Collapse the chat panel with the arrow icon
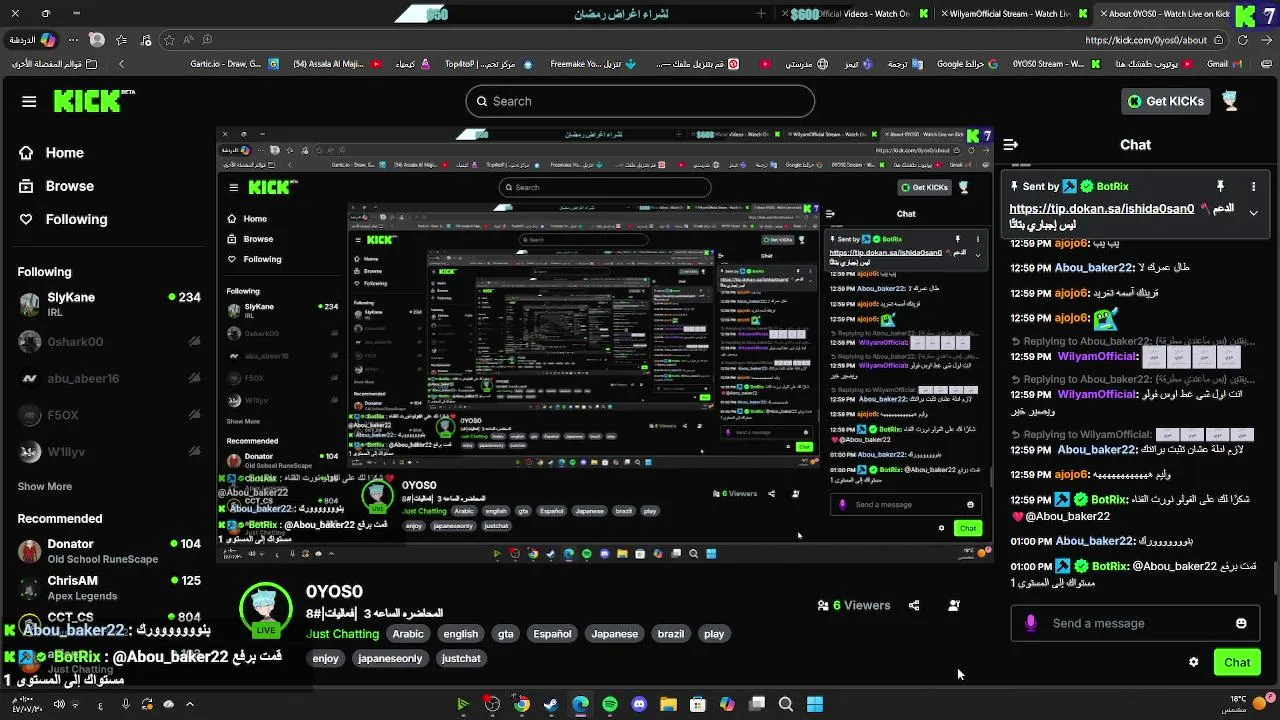The height and width of the screenshot is (720, 1280). point(1011,145)
